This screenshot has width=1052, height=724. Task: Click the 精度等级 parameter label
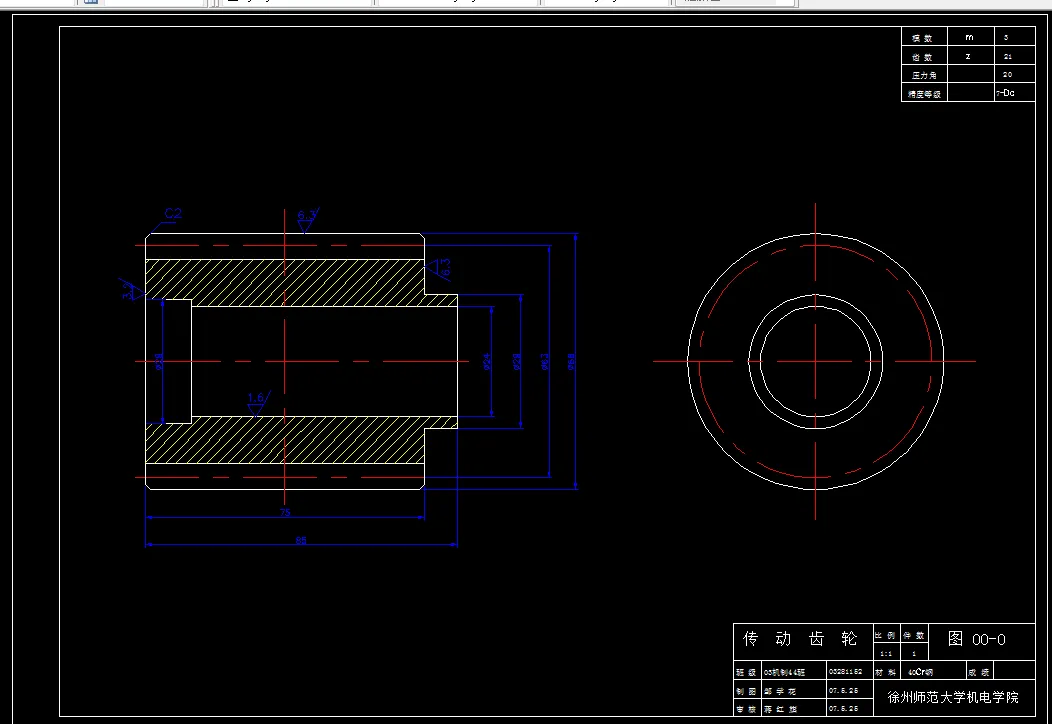(925, 94)
